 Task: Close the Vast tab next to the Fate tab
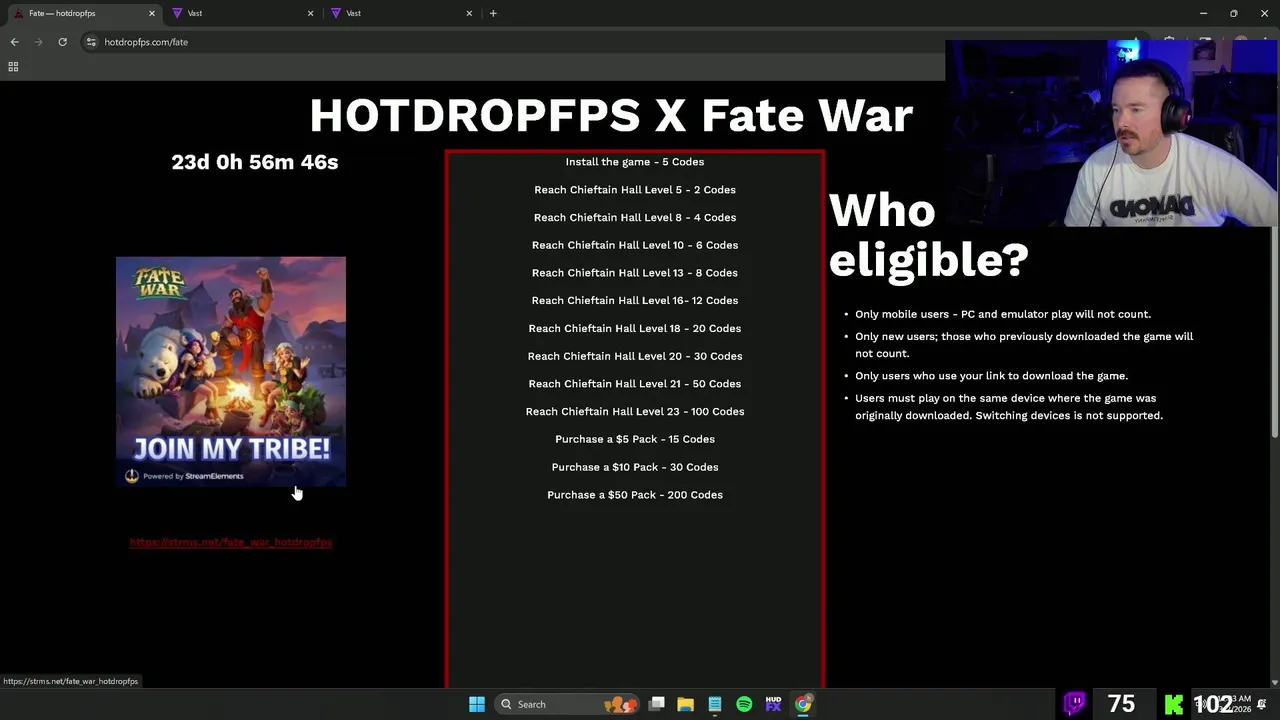pos(310,13)
